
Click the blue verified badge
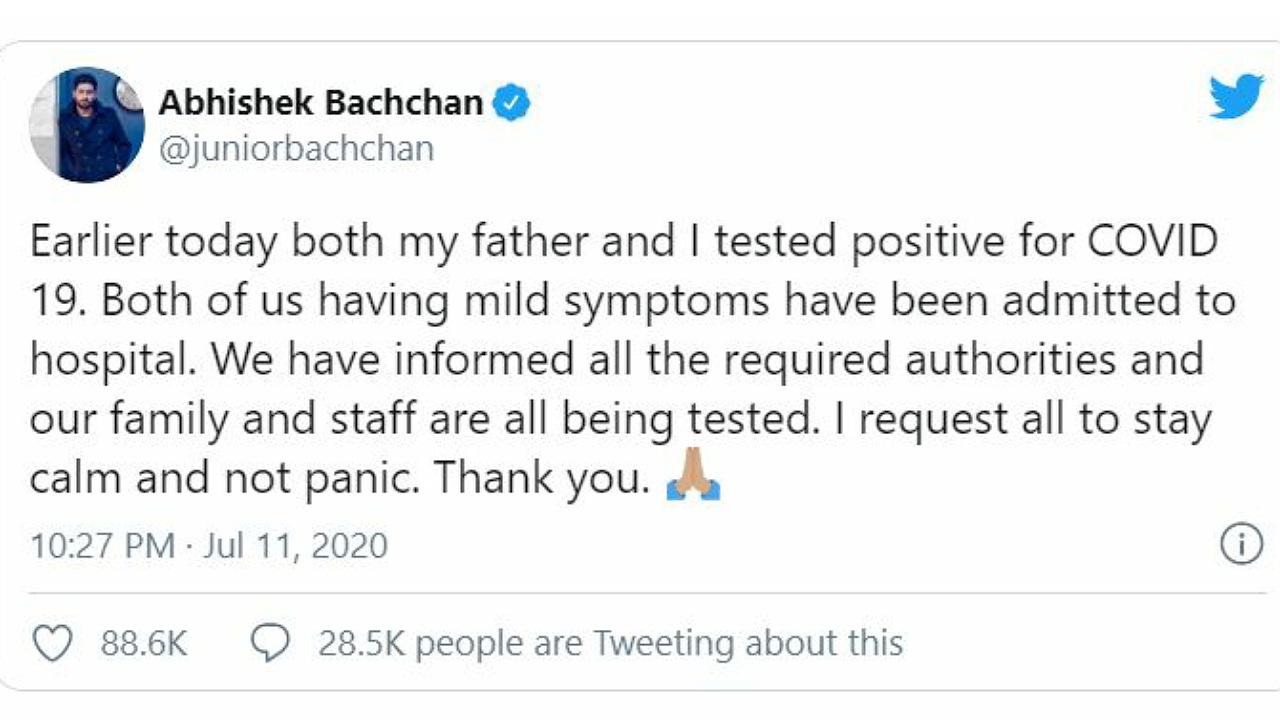pyautogui.click(x=512, y=102)
